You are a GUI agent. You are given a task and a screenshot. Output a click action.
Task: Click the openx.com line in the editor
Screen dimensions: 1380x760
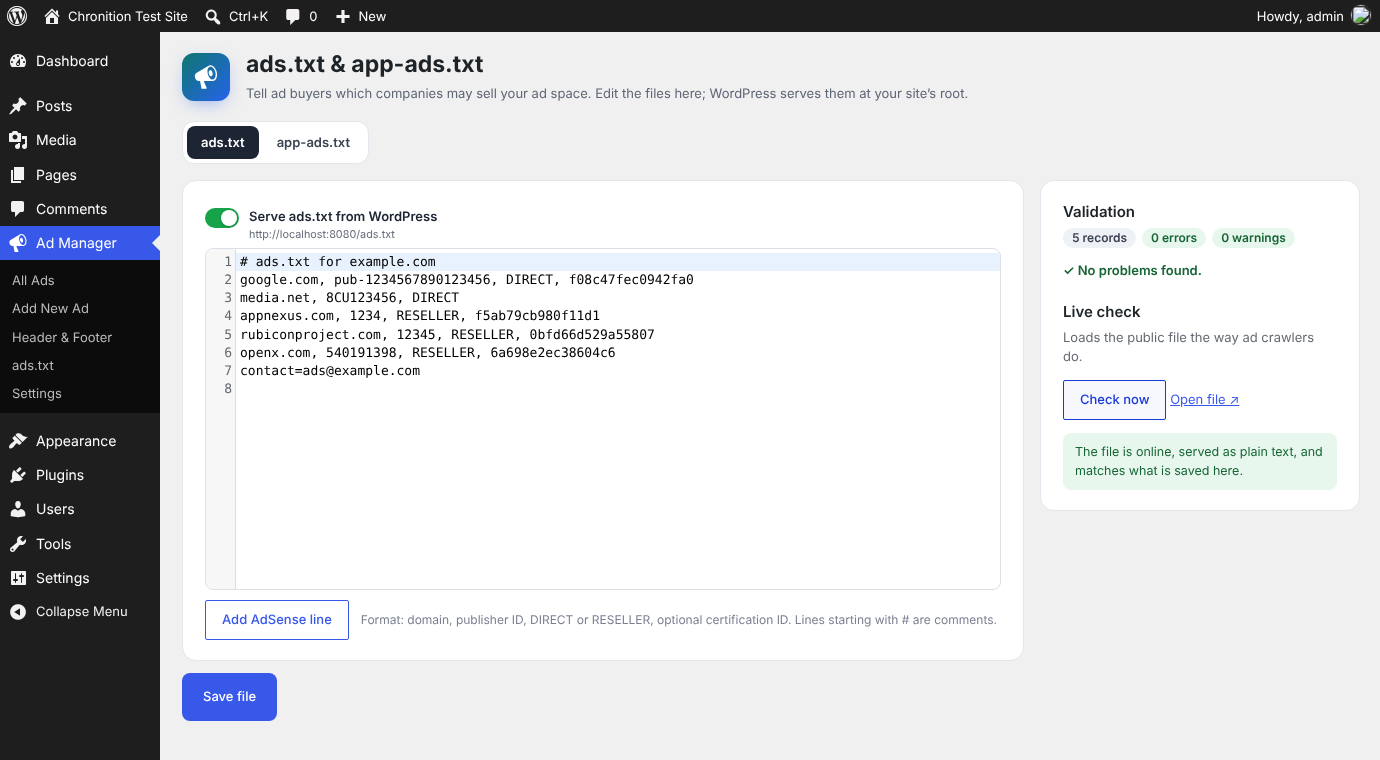(x=428, y=353)
